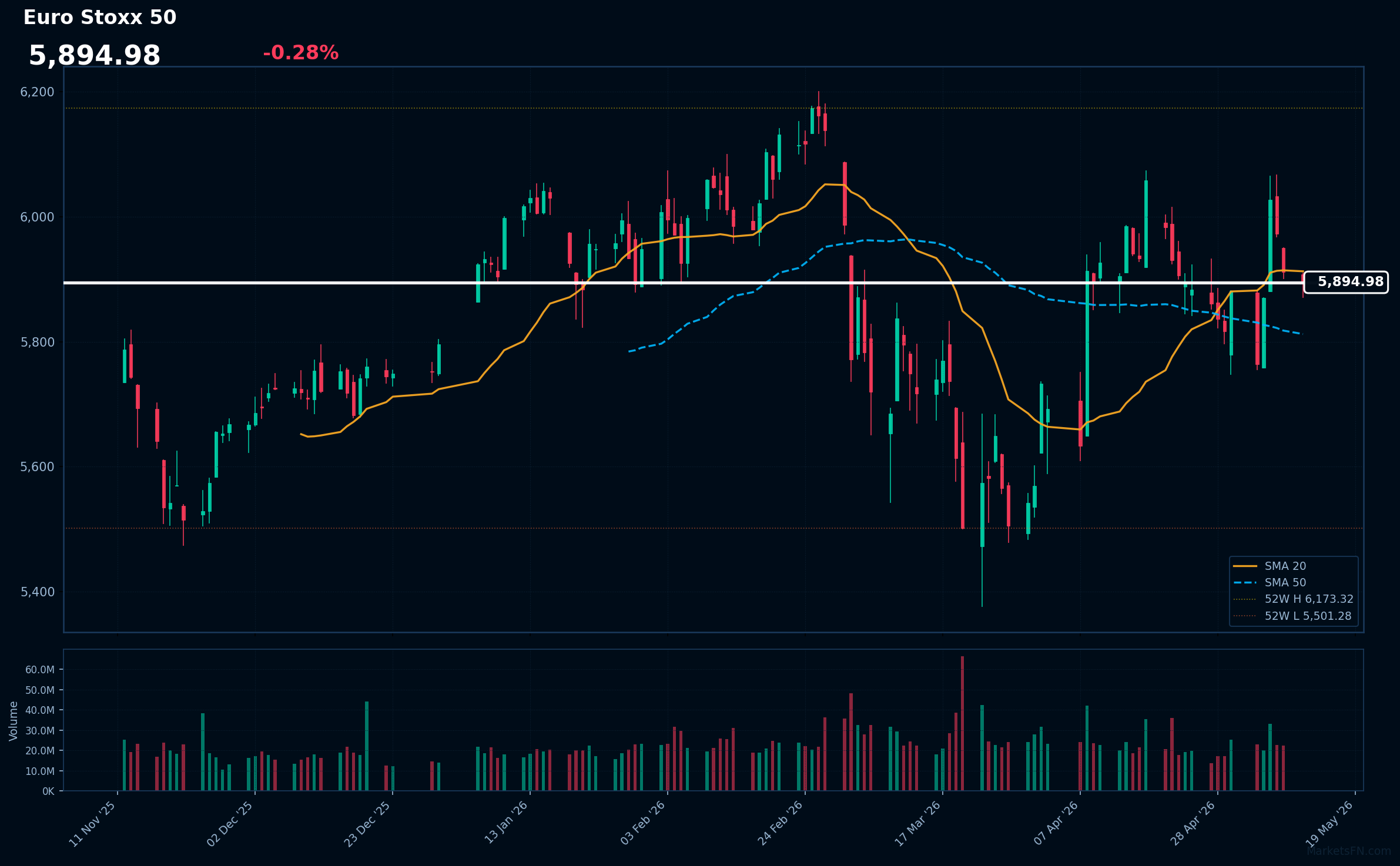Click the 07 Apr '26 date label
Viewport: 1400px width, 866px height.
(1056, 824)
